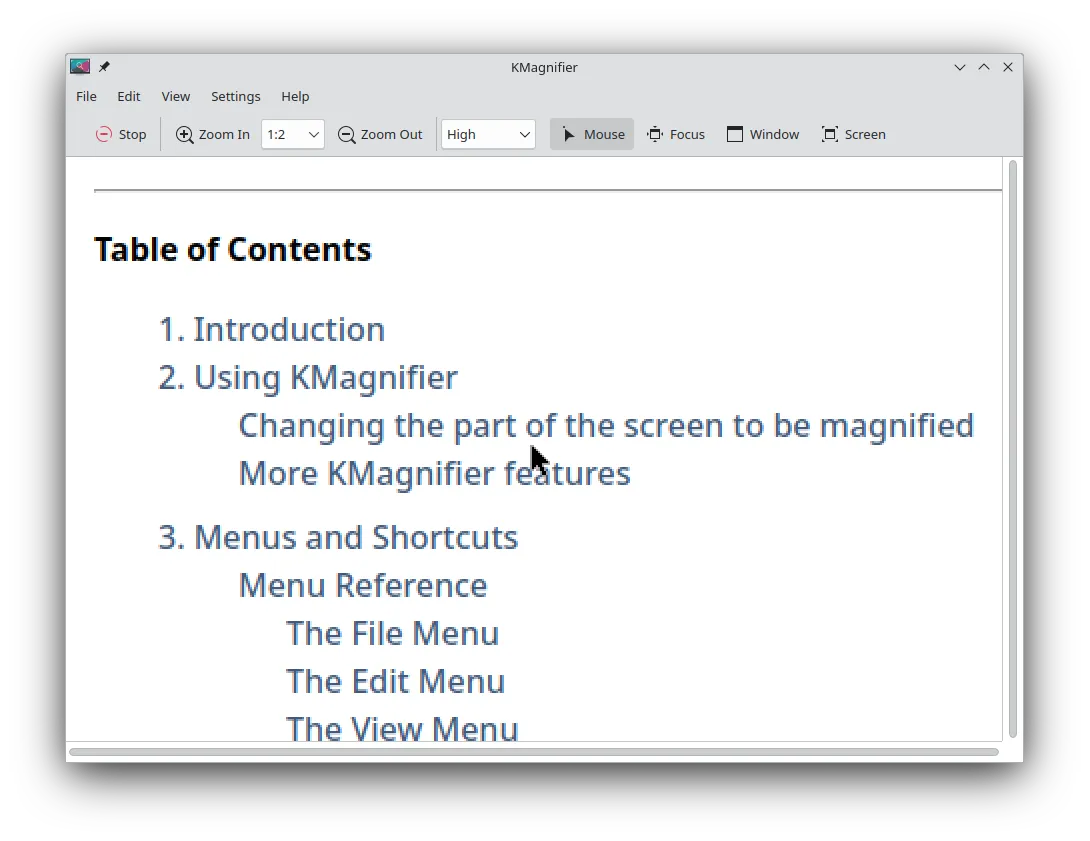The height and width of the screenshot is (841, 1090).
Task: Expand the window shade chevron in titlebar
Action: coord(960,67)
